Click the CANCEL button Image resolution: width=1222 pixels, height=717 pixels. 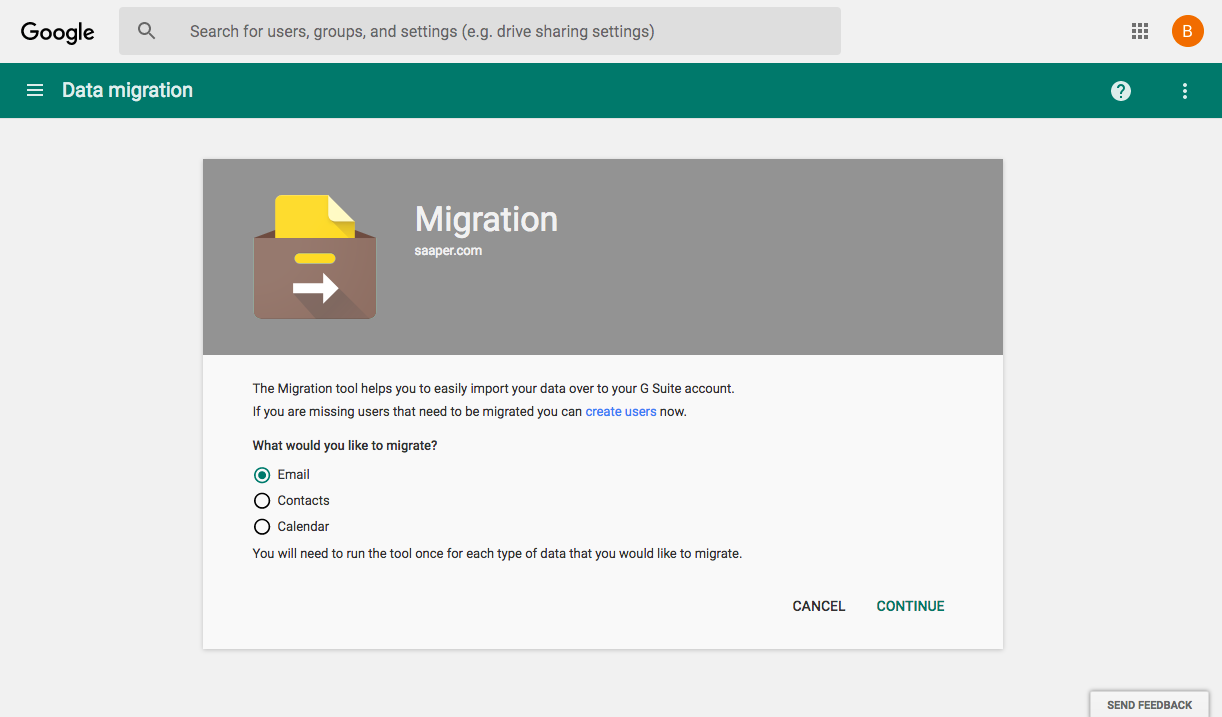(819, 606)
